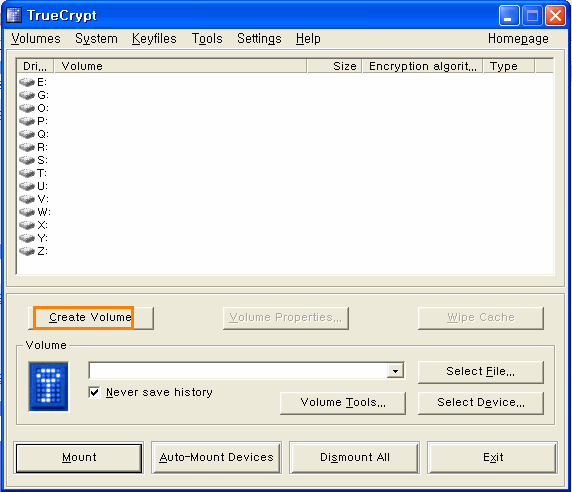Viewport: 572px width, 492px height.
Task: Open the Tools menu
Action: [x=207, y=39]
